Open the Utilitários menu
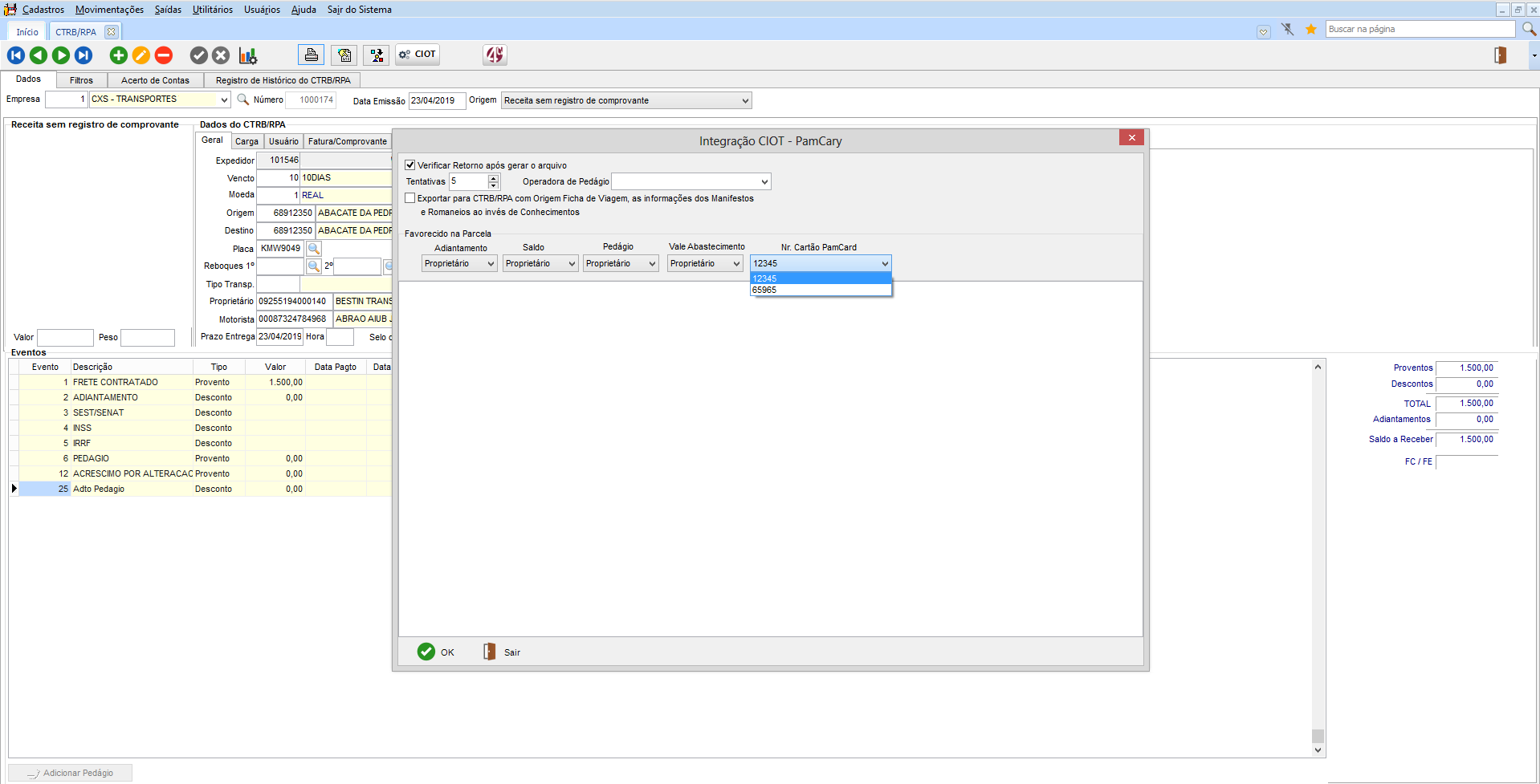Screen dimensions: 1540x784 click(x=213, y=10)
